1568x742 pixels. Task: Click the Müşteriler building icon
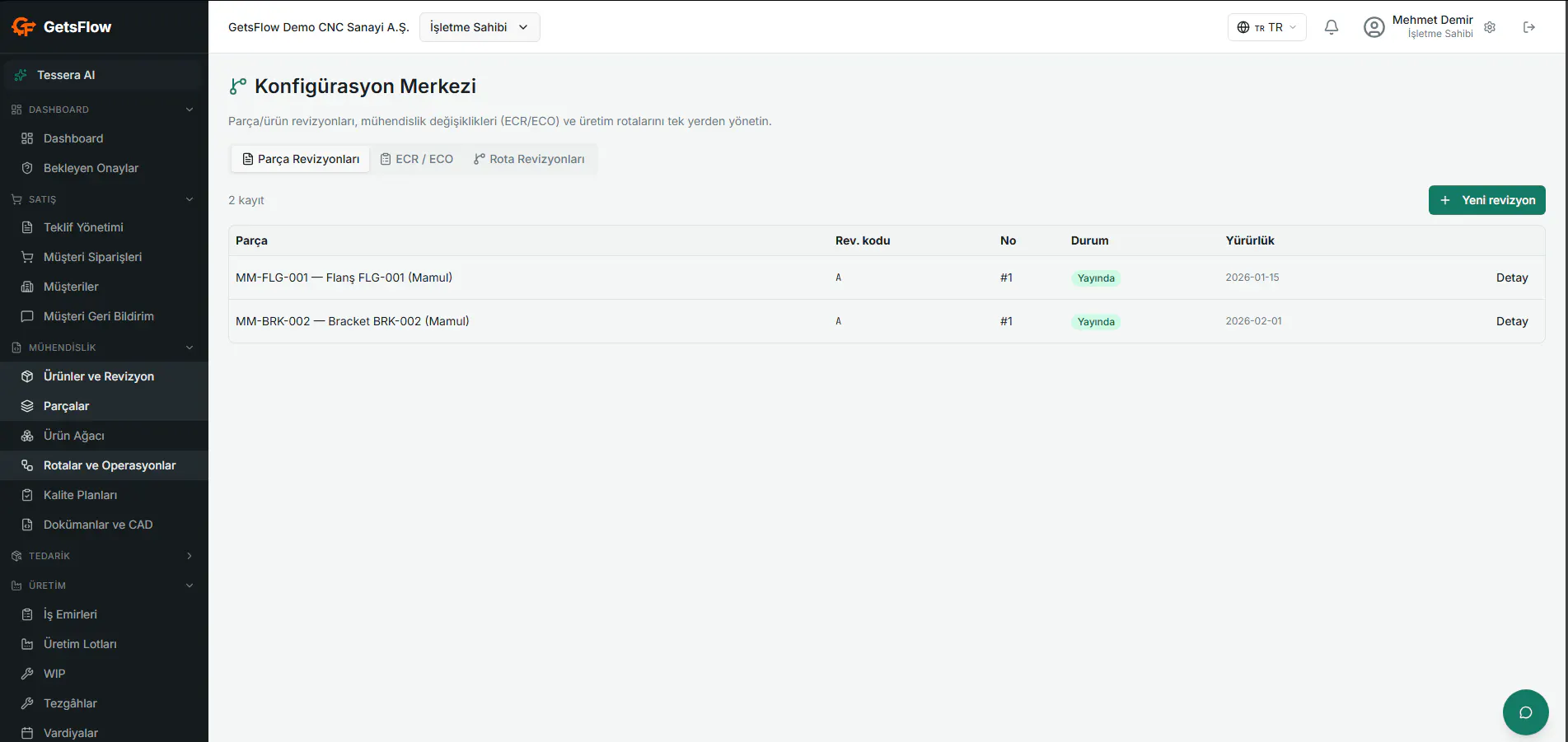click(27, 287)
